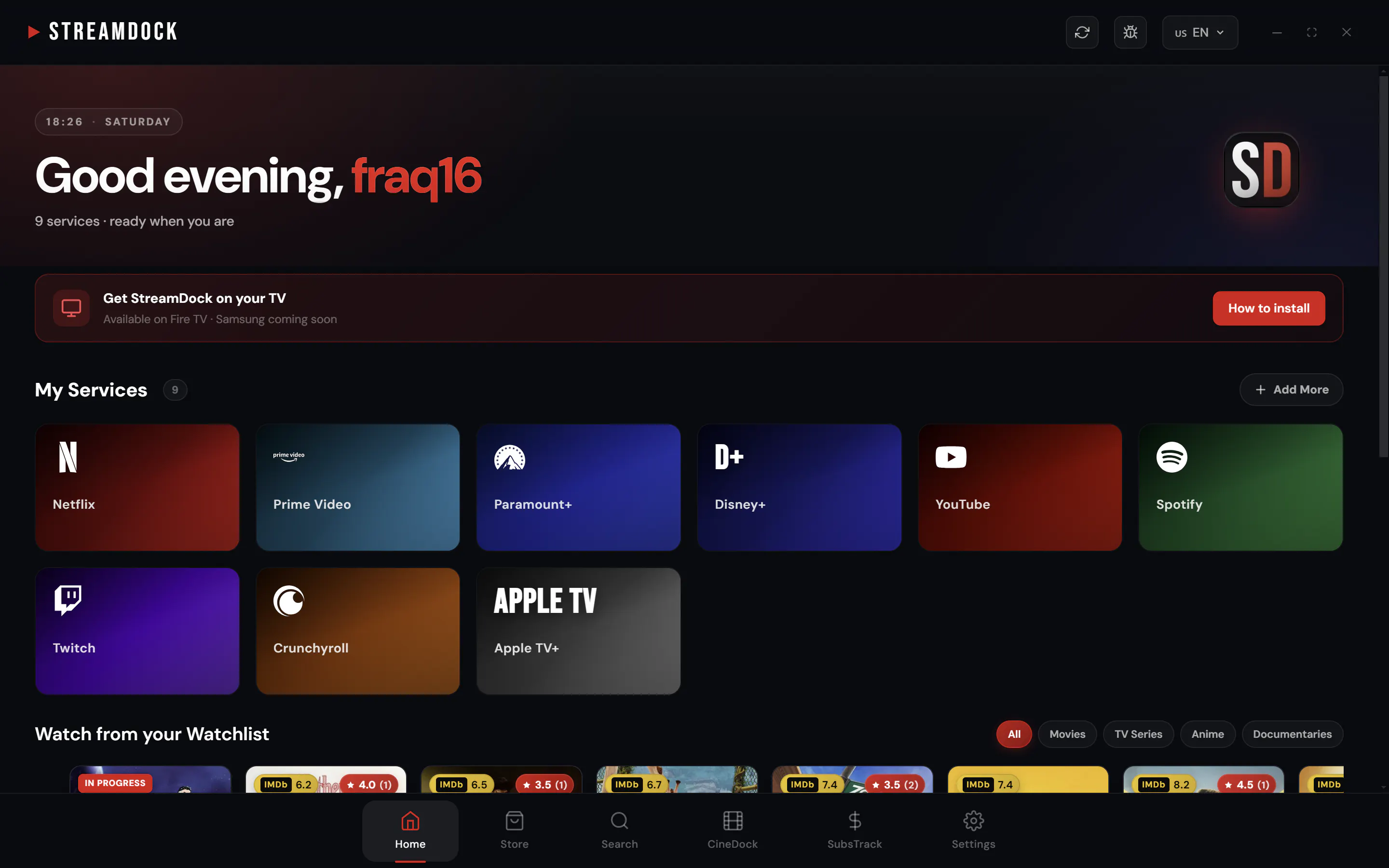1389x868 pixels.
Task: Select the All watchlist filter
Action: click(1014, 734)
